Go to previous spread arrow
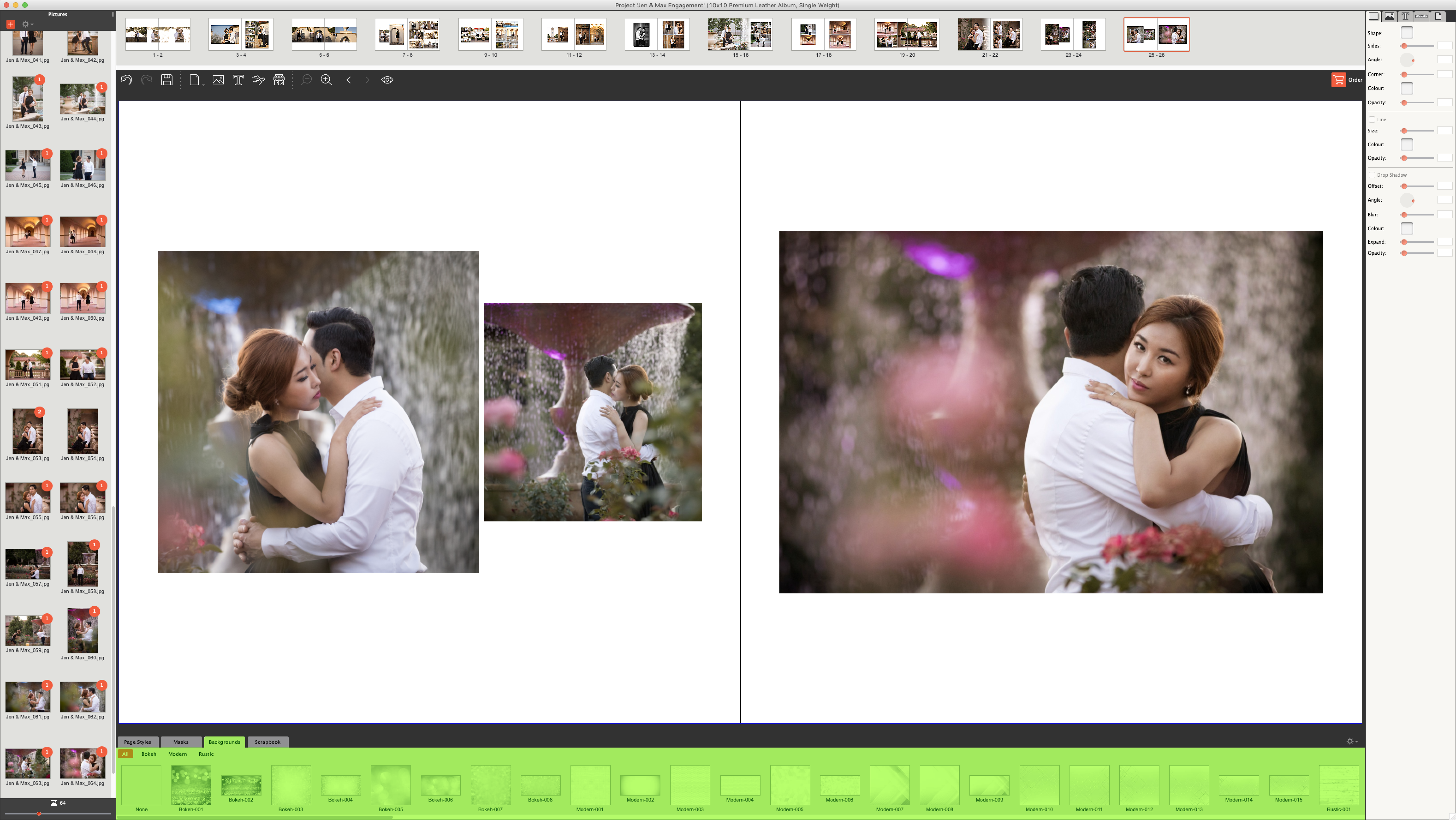Screen dimensions: 1456x820 pos(349,80)
